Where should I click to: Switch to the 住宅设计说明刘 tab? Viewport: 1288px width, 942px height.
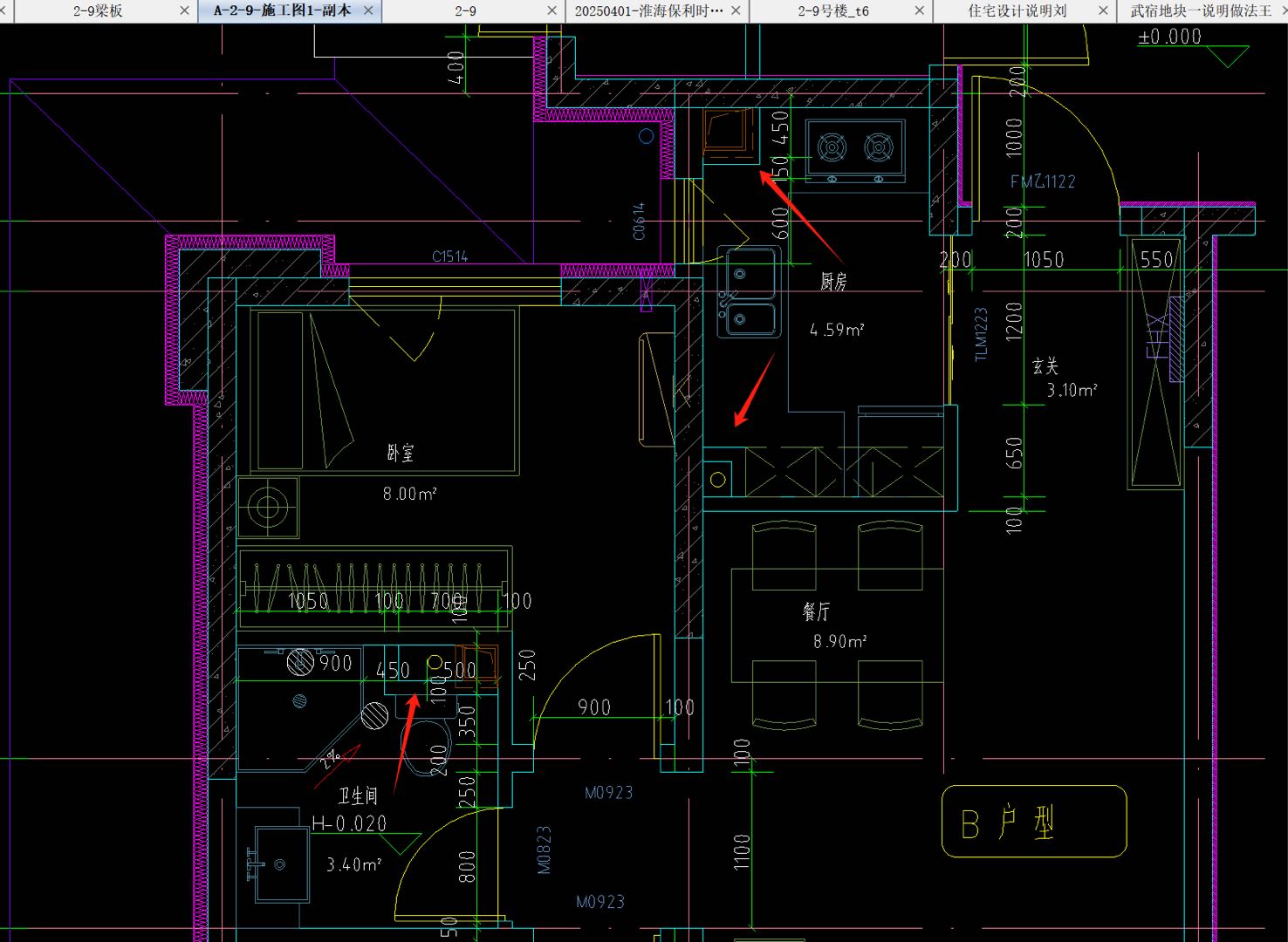click(x=1017, y=11)
